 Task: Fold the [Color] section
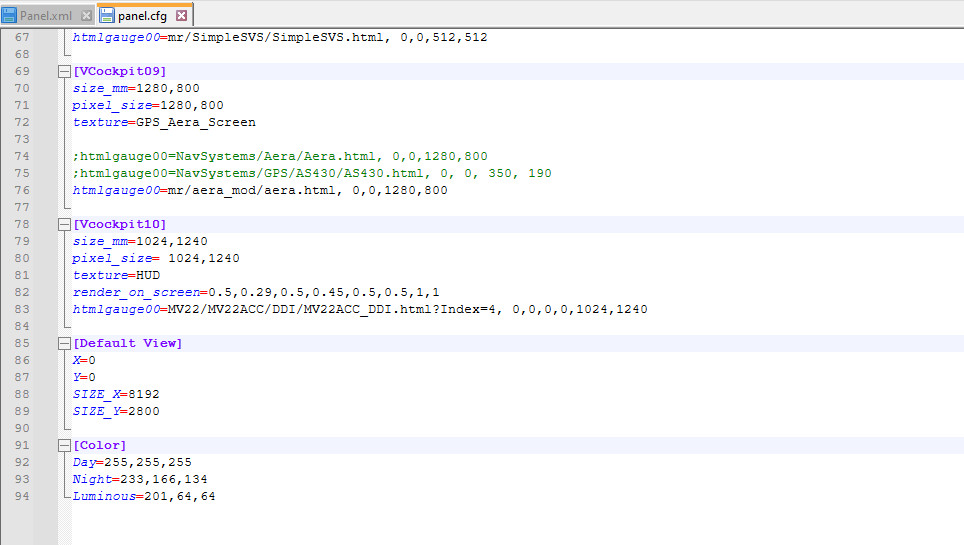point(65,445)
